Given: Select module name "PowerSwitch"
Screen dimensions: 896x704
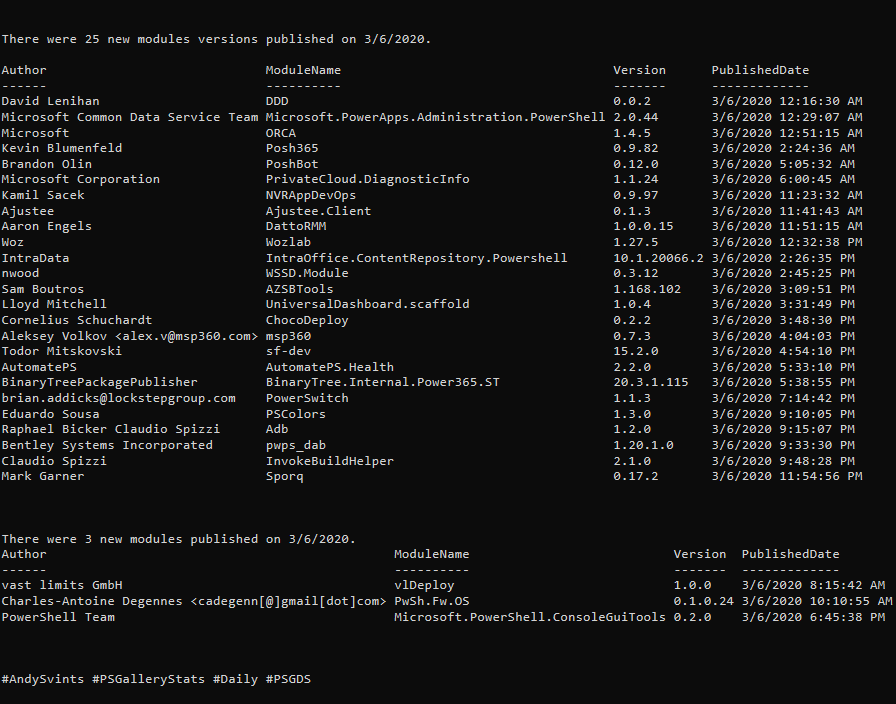Looking at the screenshot, I should click(x=307, y=398).
